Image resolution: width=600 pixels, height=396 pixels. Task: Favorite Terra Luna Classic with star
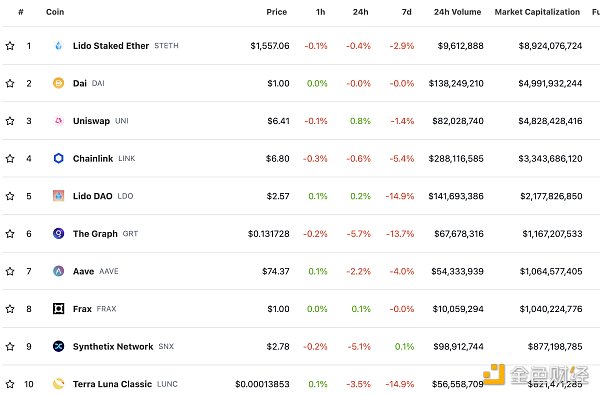click(x=10, y=384)
